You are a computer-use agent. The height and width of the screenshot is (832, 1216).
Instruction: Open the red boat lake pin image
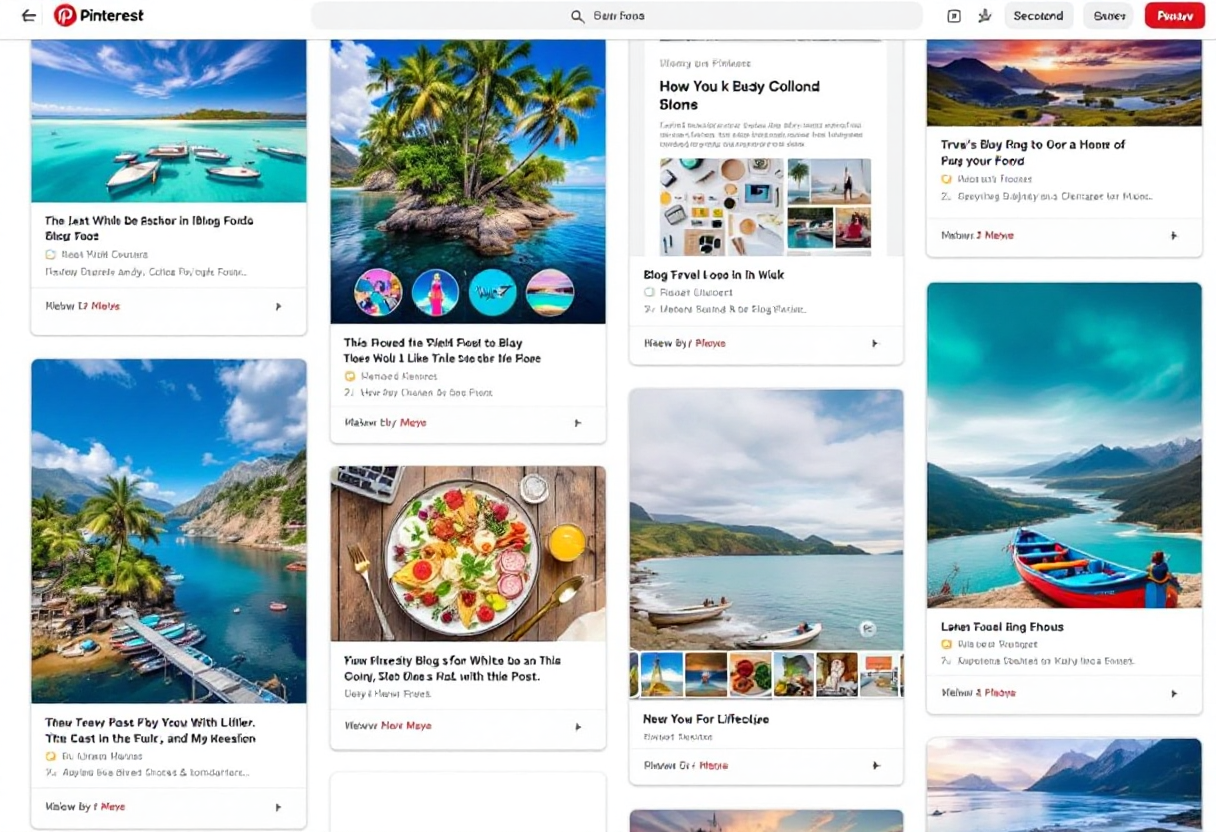click(x=1064, y=445)
